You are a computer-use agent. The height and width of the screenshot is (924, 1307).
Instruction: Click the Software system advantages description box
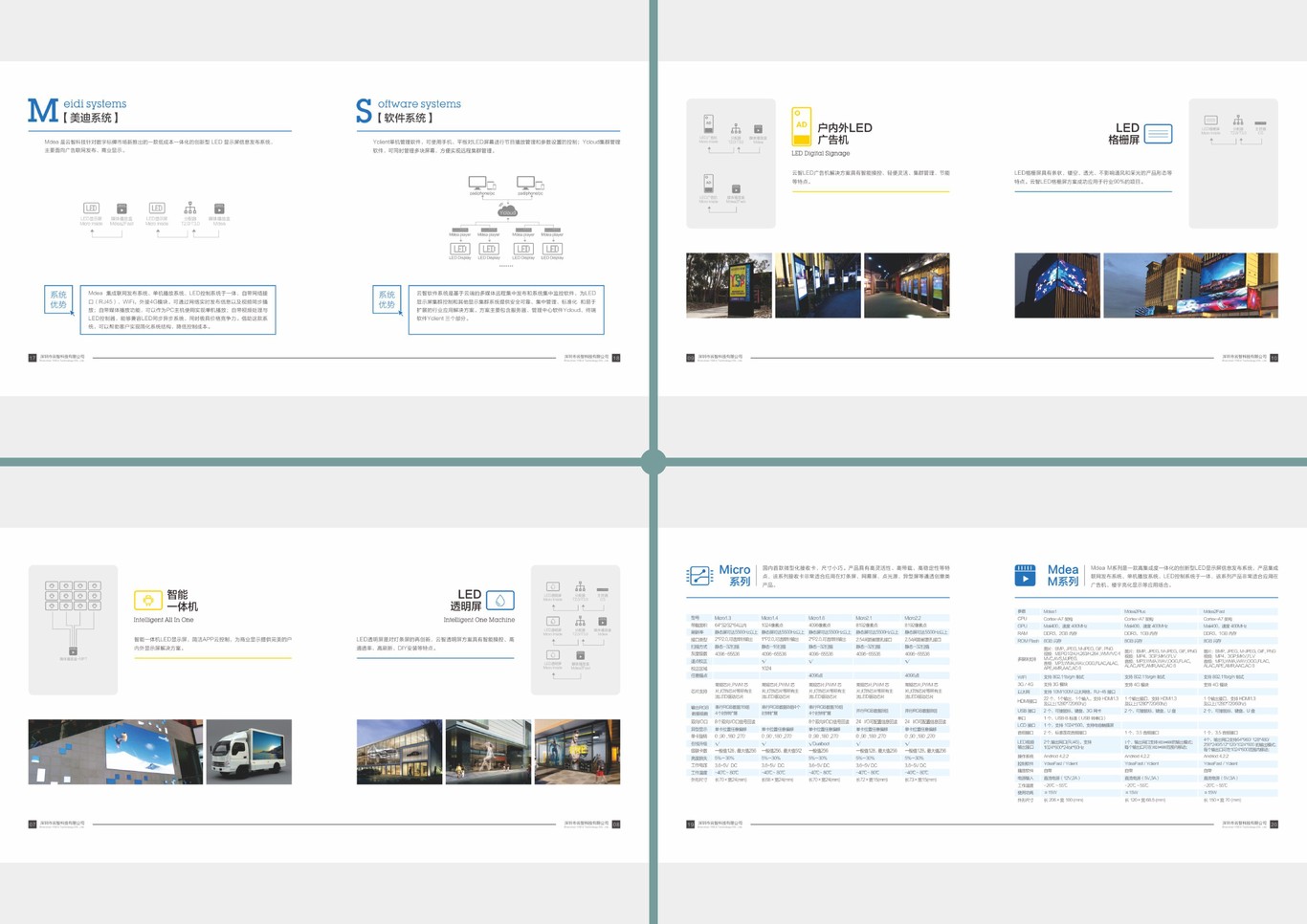[506, 310]
